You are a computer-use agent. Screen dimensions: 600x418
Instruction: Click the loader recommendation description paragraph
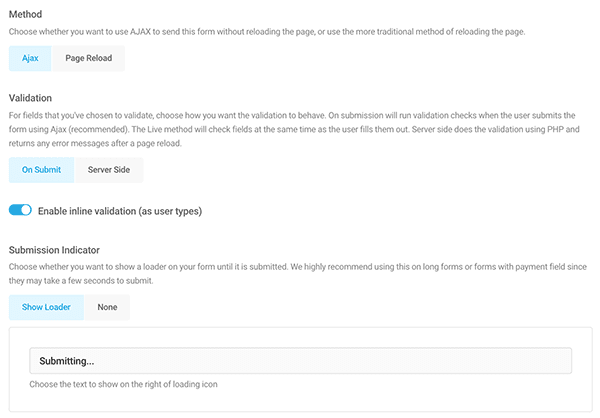click(298, 274)
